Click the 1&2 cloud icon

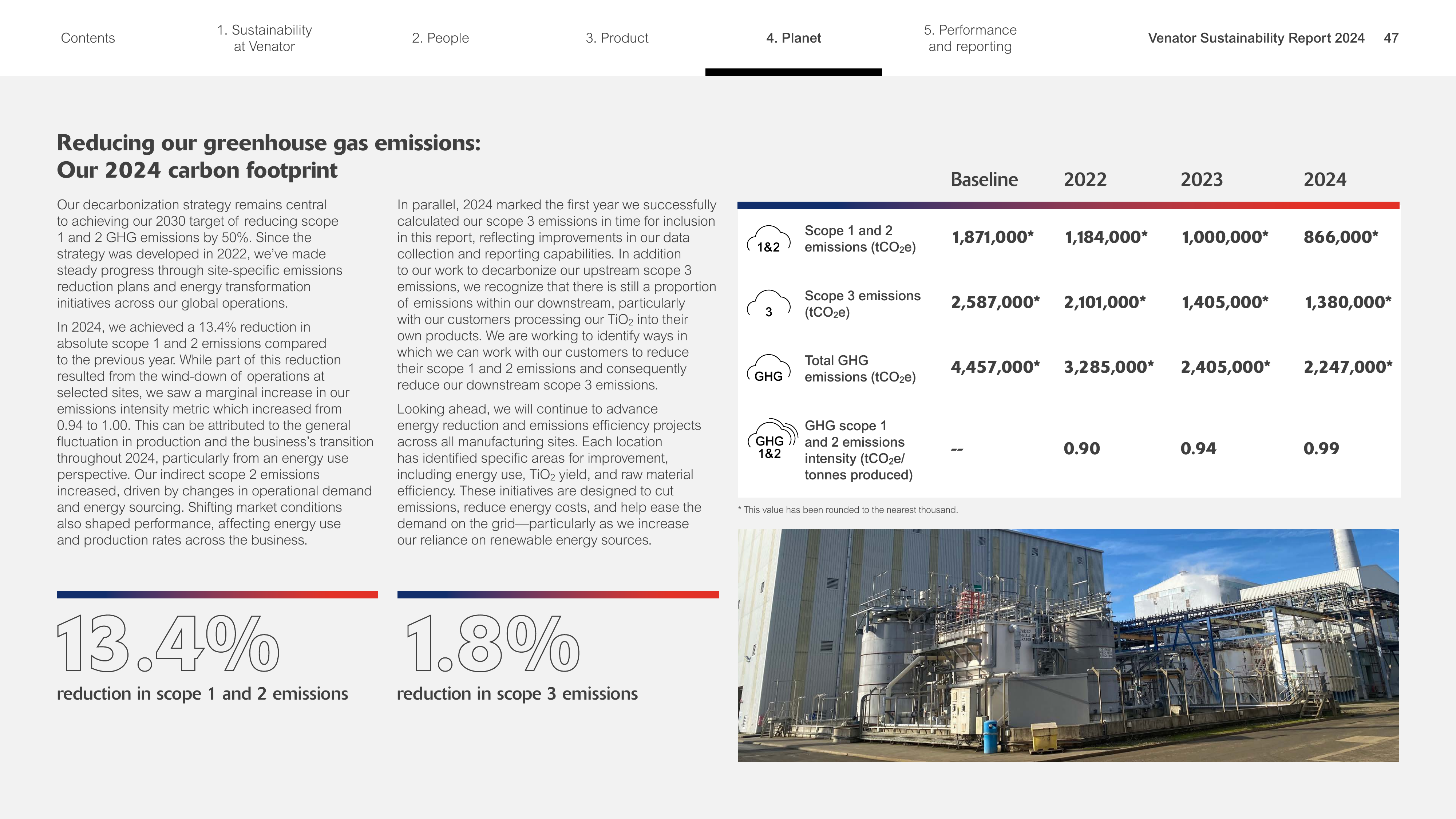click(769, 239)
